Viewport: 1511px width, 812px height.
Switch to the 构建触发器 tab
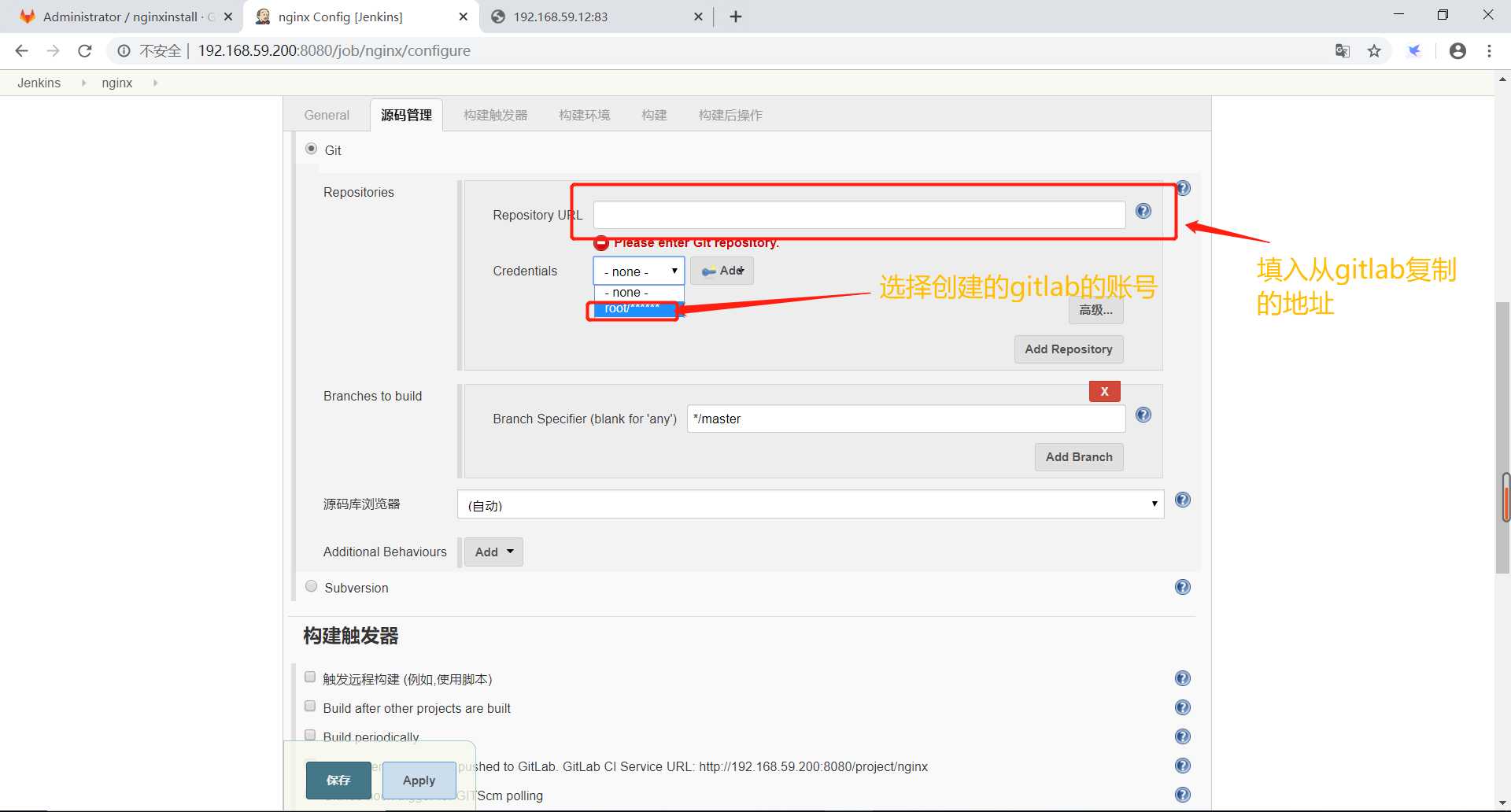coord(496,115)
